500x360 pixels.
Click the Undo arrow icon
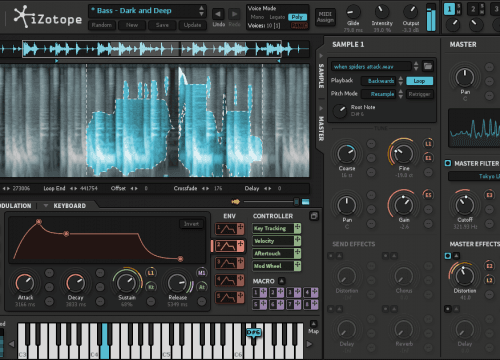[x=218, y=14]
